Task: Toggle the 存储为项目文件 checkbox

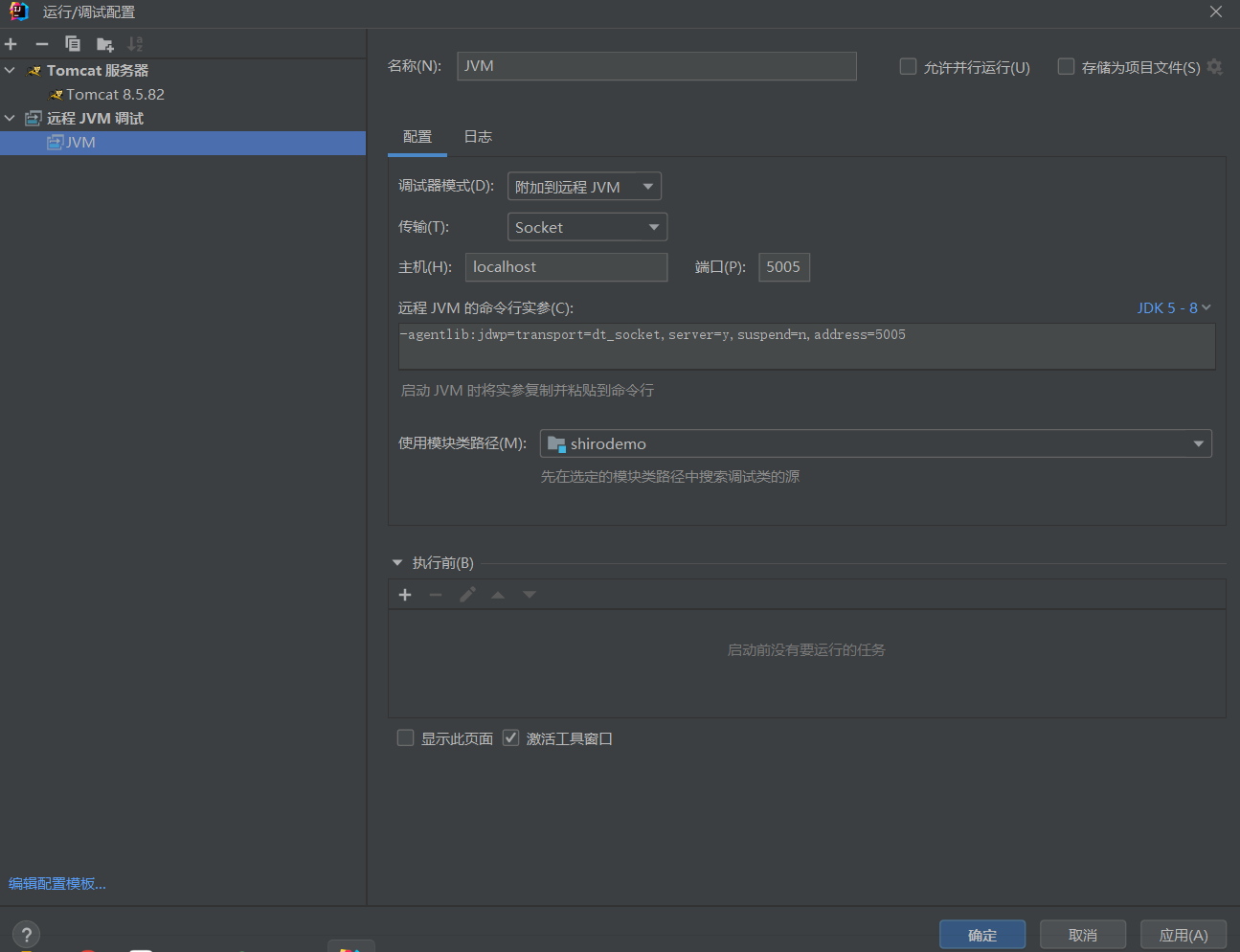Action: click(x=1066, y=67)
